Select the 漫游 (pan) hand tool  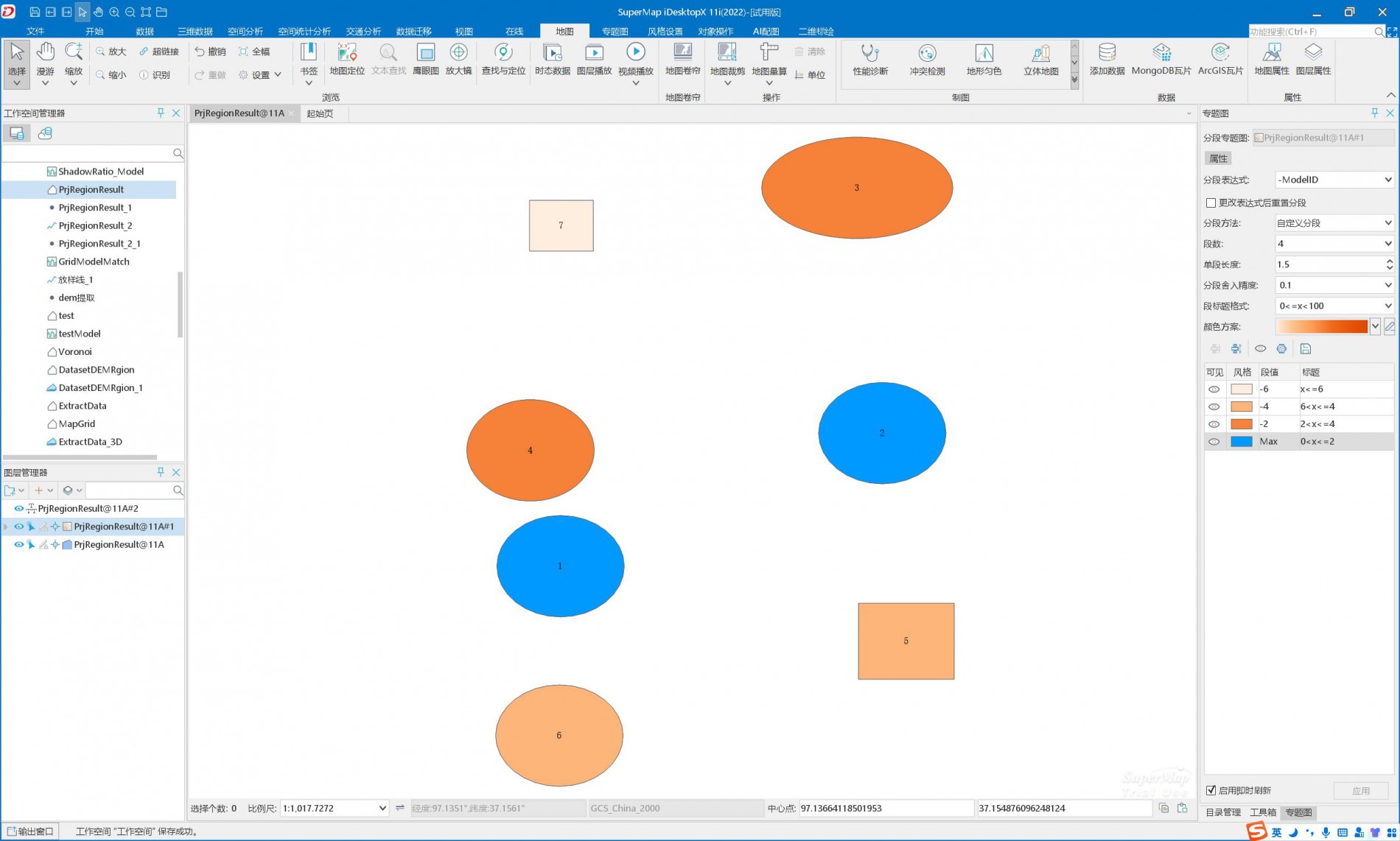[x=45, y=60]
